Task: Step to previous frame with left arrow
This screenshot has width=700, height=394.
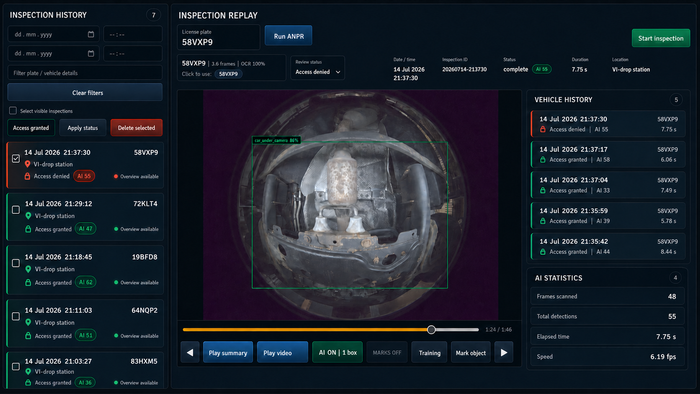Action: click(x=190, y=353)
